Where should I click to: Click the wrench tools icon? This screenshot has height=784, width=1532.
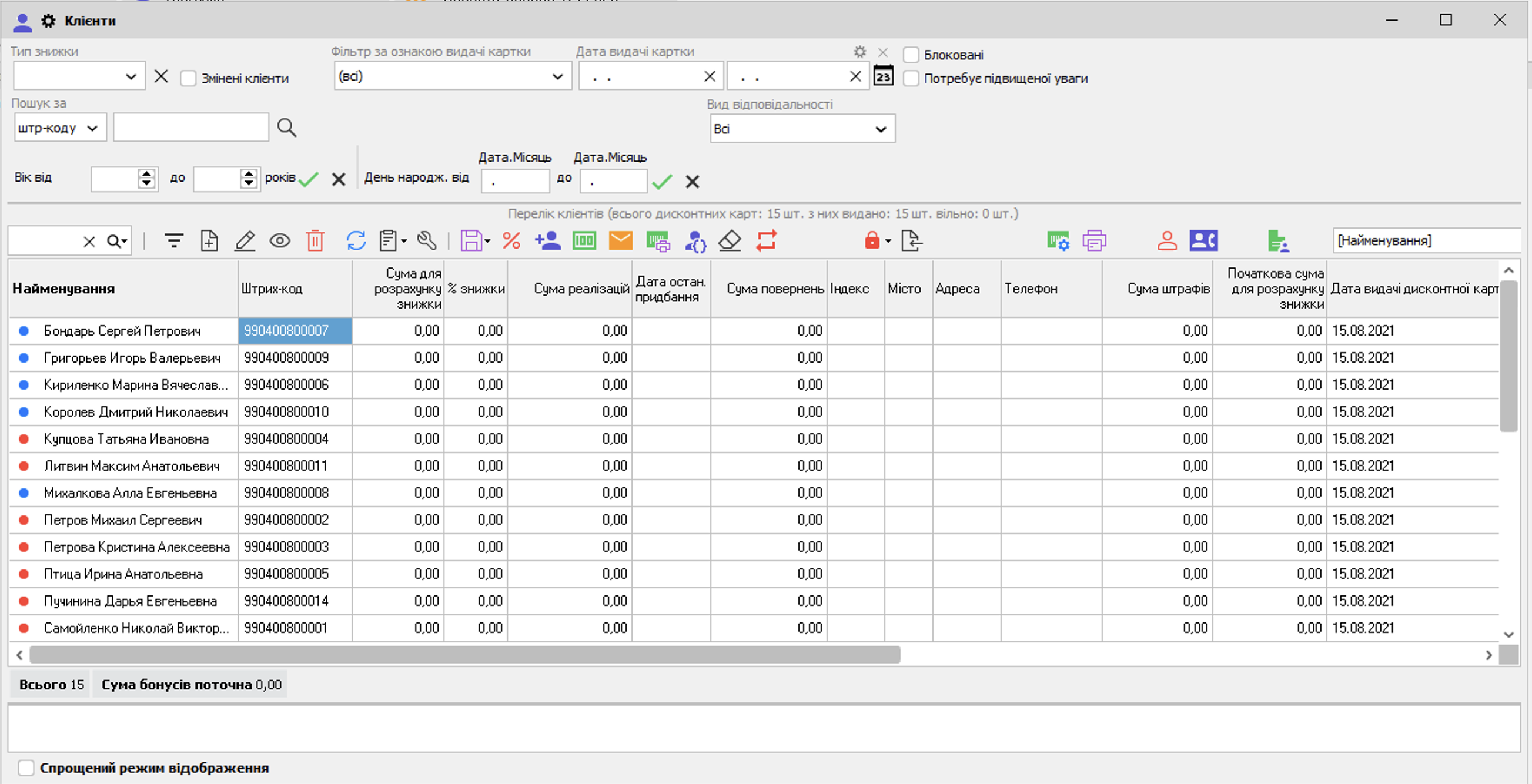click(426, 241)
